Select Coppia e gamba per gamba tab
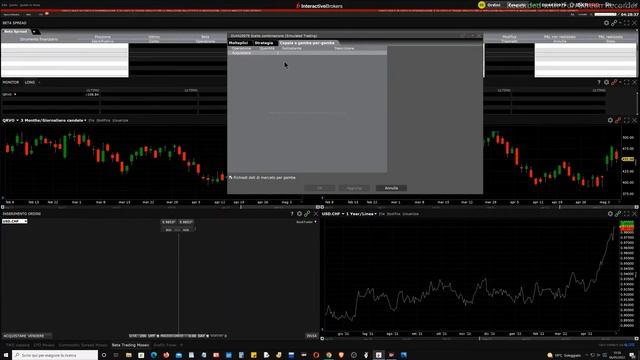 [x=307, y=43]
